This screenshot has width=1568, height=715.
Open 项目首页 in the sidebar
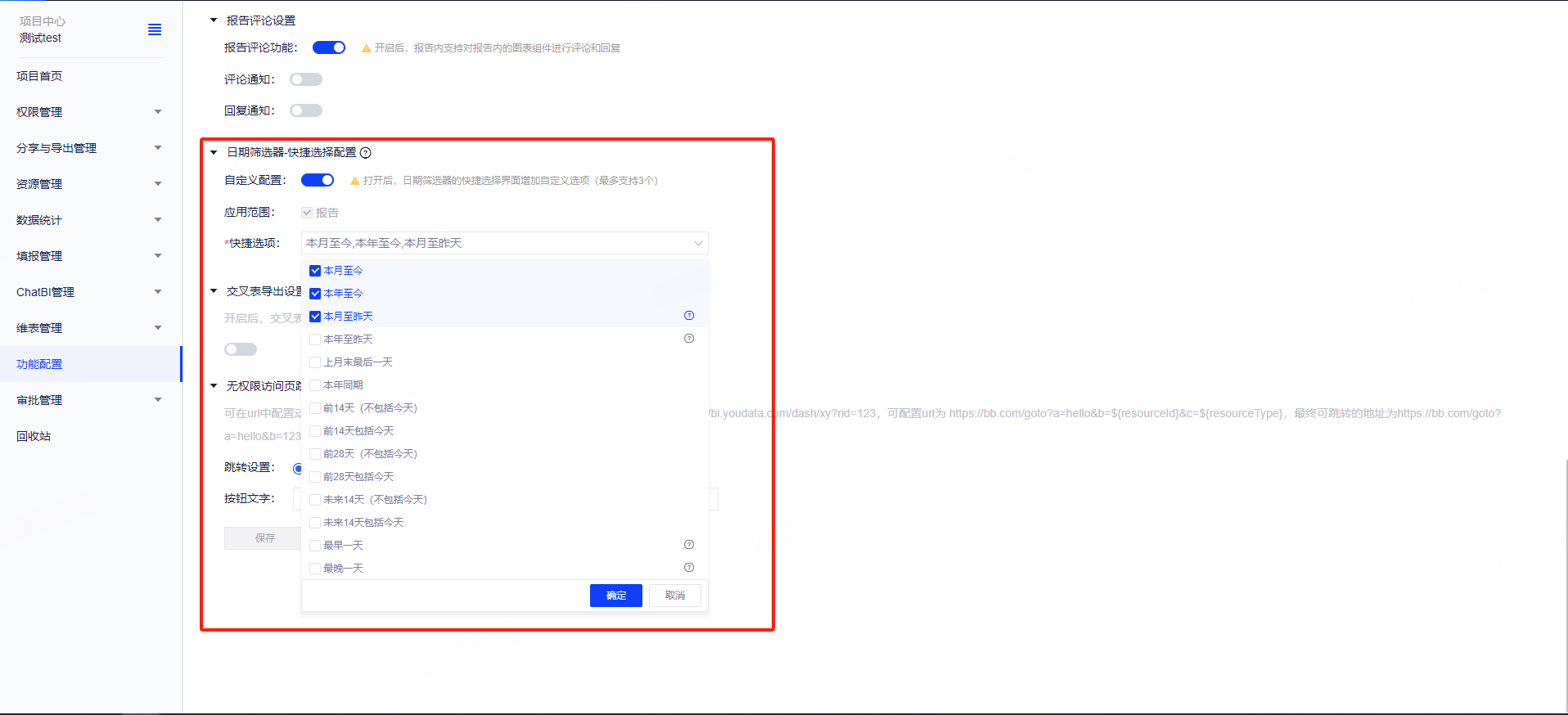[x=39, y=76]
